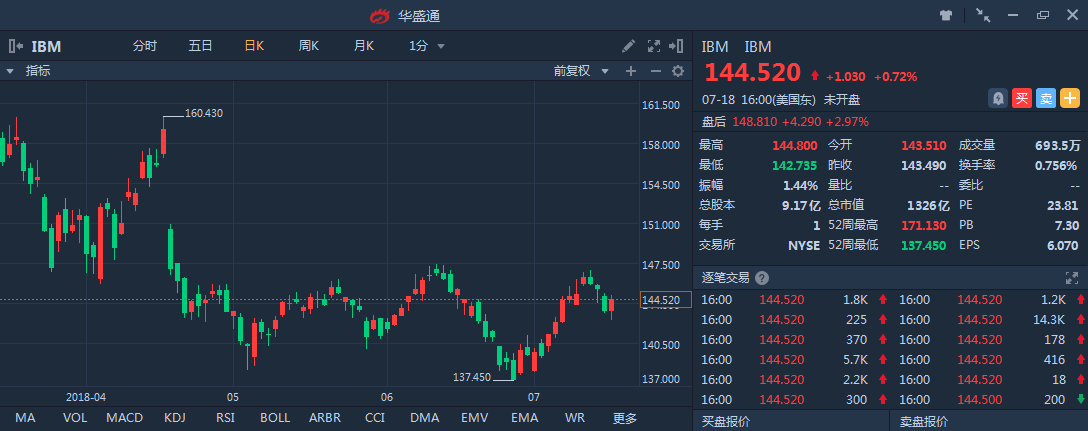This screenshot has height=431, width=1088.
Task: Expand the 1分 minute interval dropdown
Action: [427, 46]
